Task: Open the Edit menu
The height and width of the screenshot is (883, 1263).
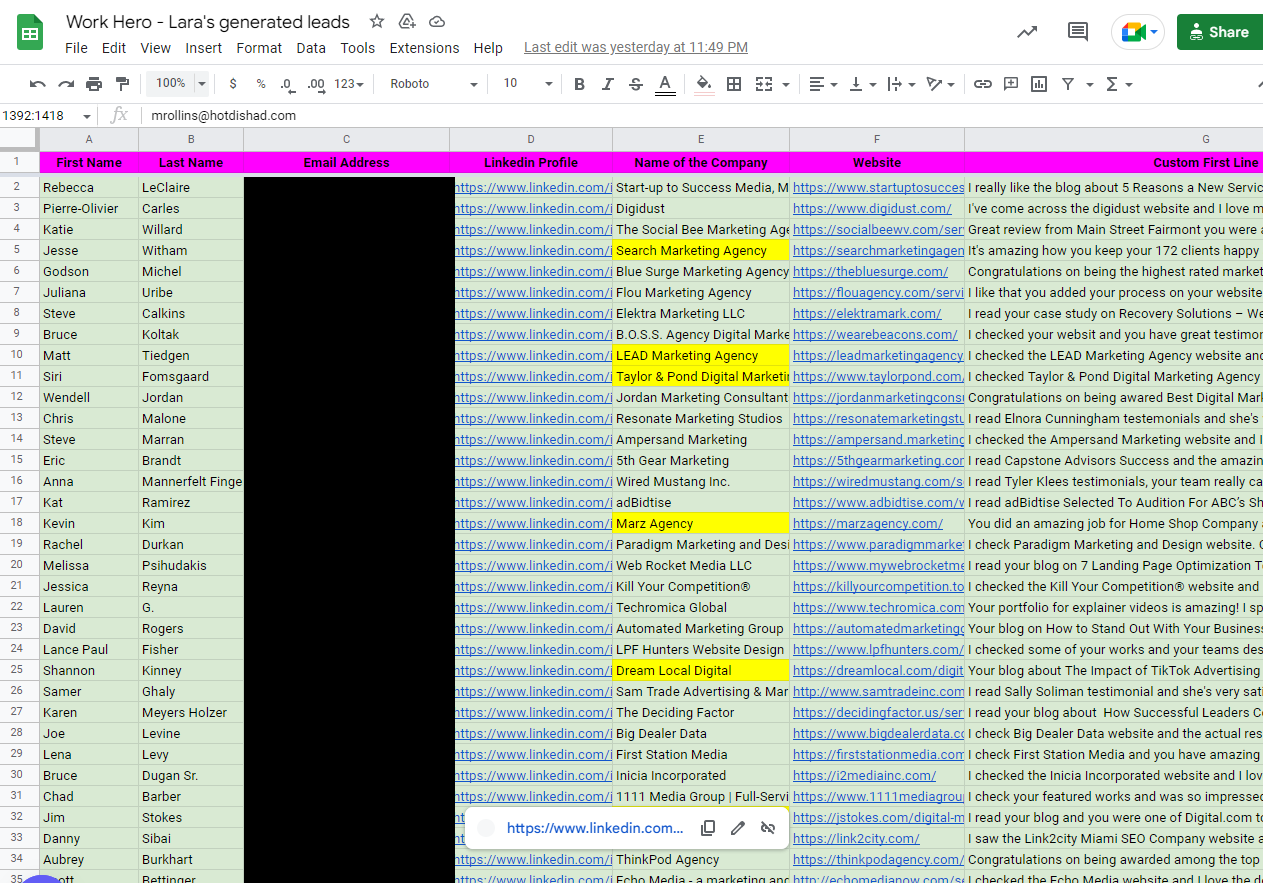Action: [114, 48]
